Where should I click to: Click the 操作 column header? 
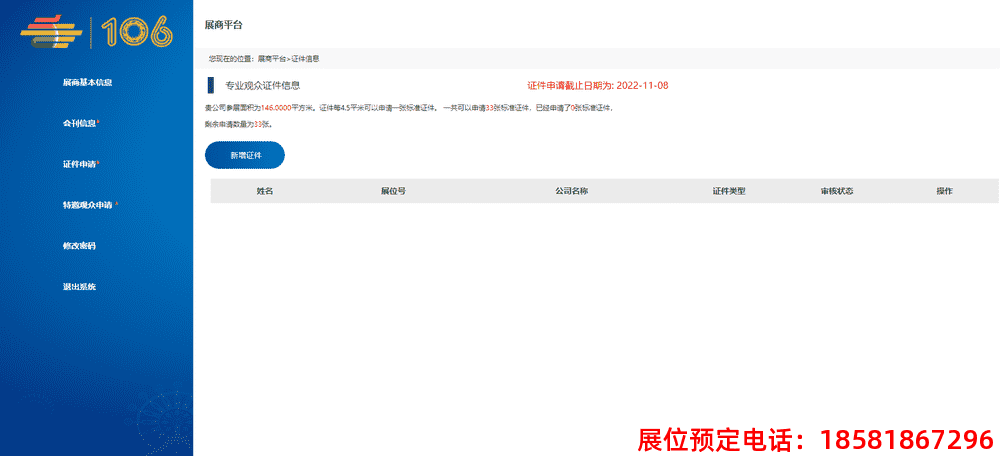click(x=944, y=191)
